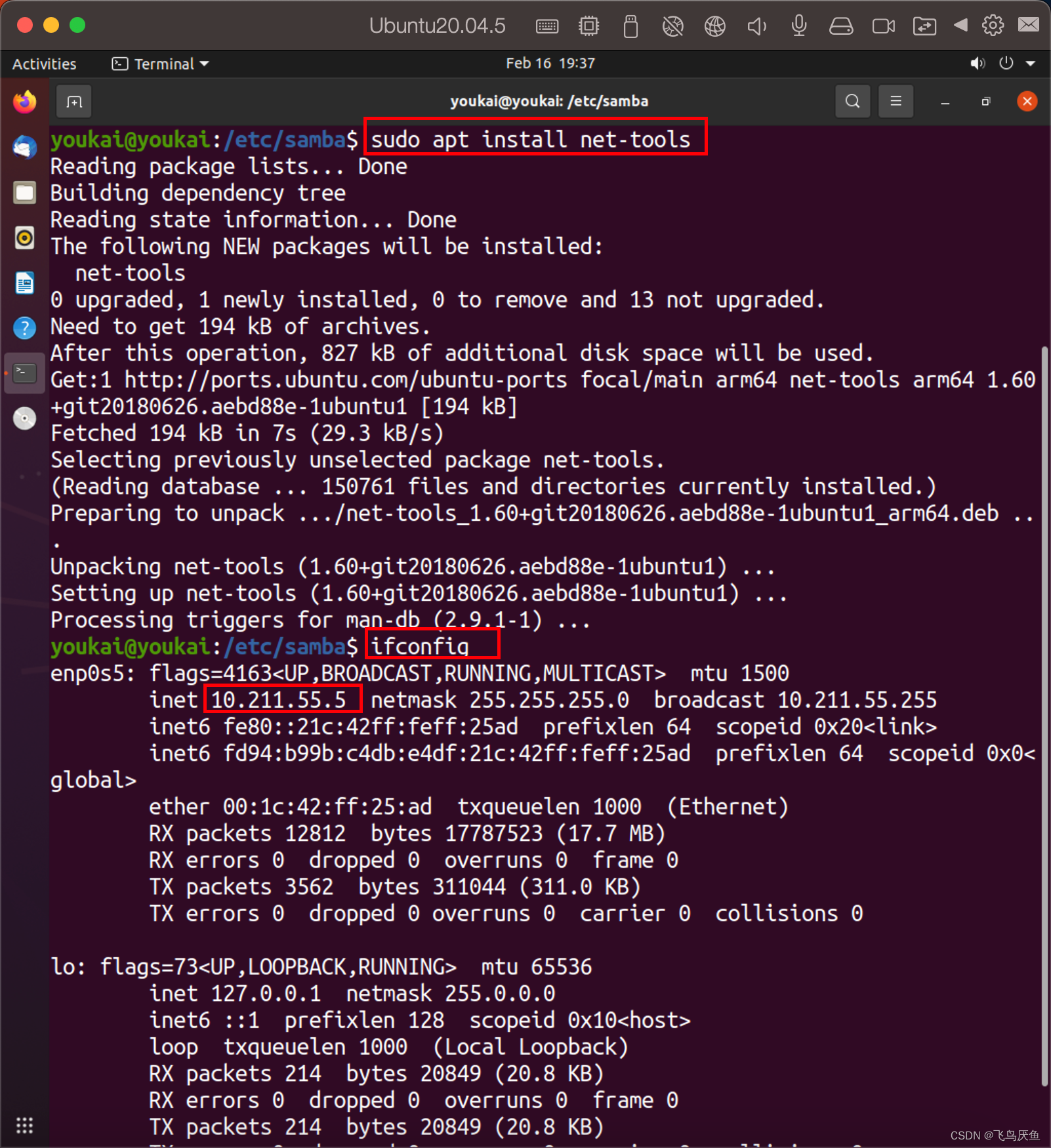Click the ether MAC address 00:1c:42:ff:25:ad
The image size is (1051, 1148).
[x=327, y=806]
